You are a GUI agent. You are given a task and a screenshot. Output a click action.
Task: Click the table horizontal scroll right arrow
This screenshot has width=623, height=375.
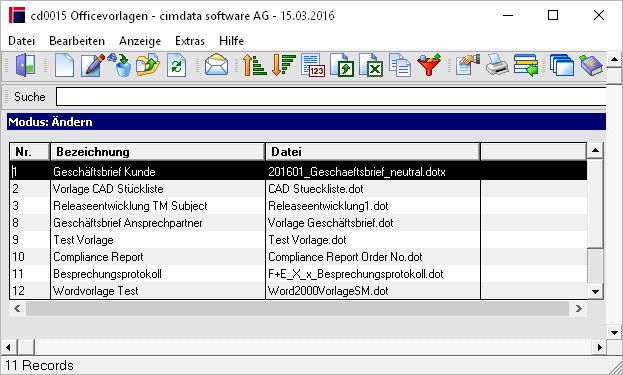[578, 308]
